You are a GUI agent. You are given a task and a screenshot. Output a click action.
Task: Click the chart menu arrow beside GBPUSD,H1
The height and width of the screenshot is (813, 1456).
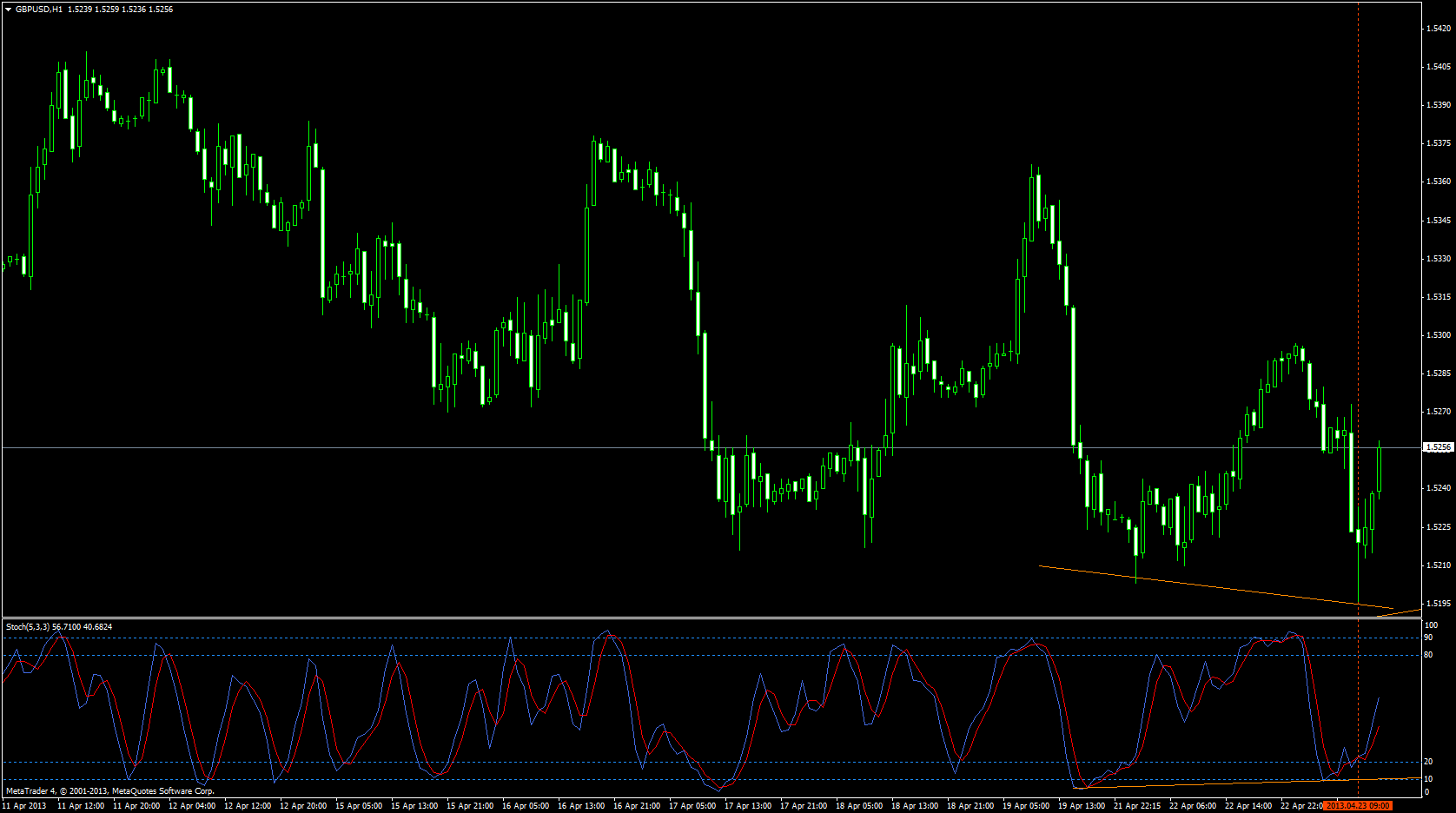8,10
